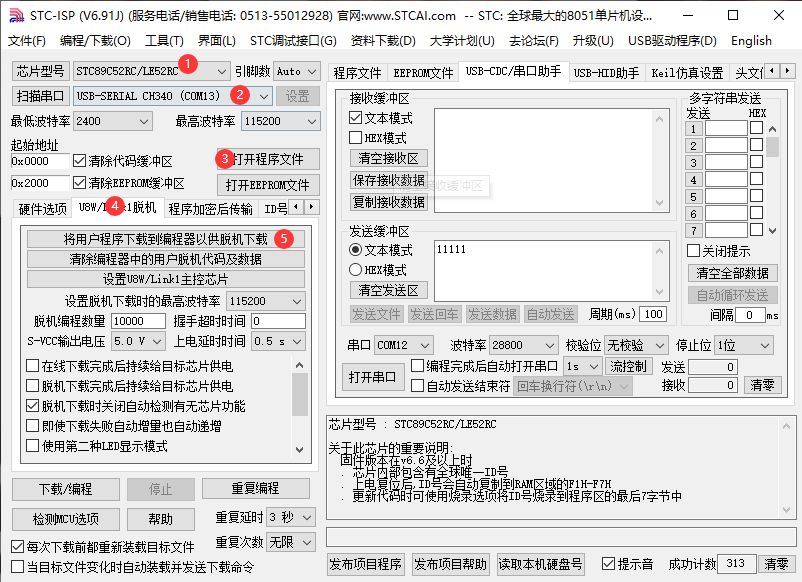
Task: Toggle 清除代码缓冲区 checkbox
Action: click(79, 161)
